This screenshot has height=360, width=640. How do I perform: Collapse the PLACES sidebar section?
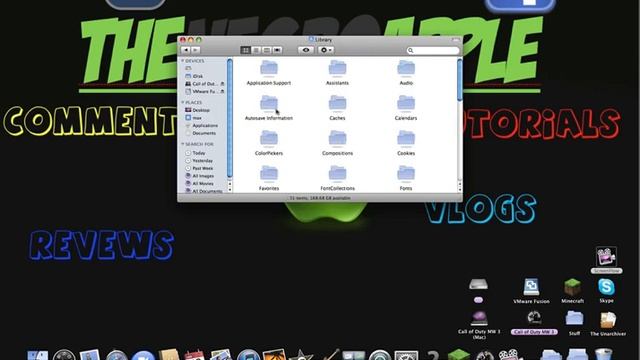182,102
